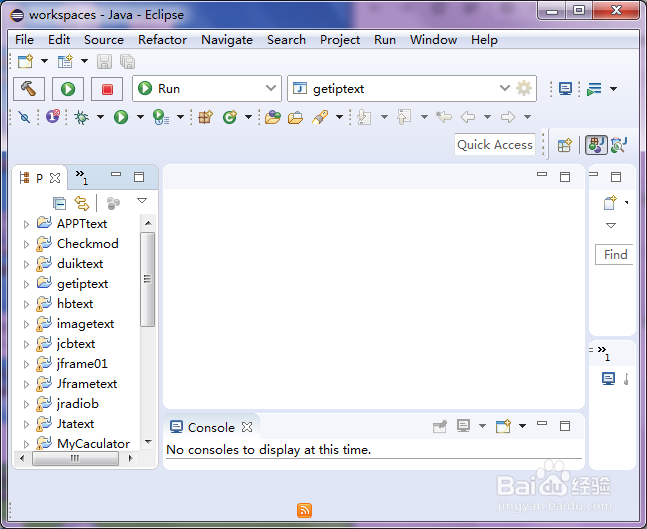Open Package Explorer View Menu triangle
647x529 pixels.
coord(142,201)
